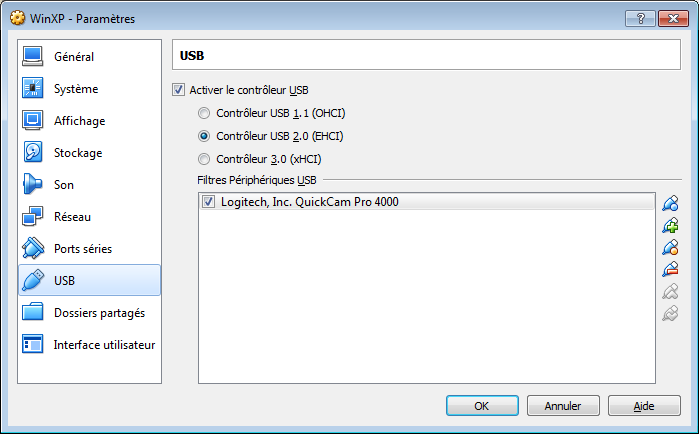This screenshot has width=699, height=434.
Task: Select the Ports séries icon
Action: coord(33,249)
